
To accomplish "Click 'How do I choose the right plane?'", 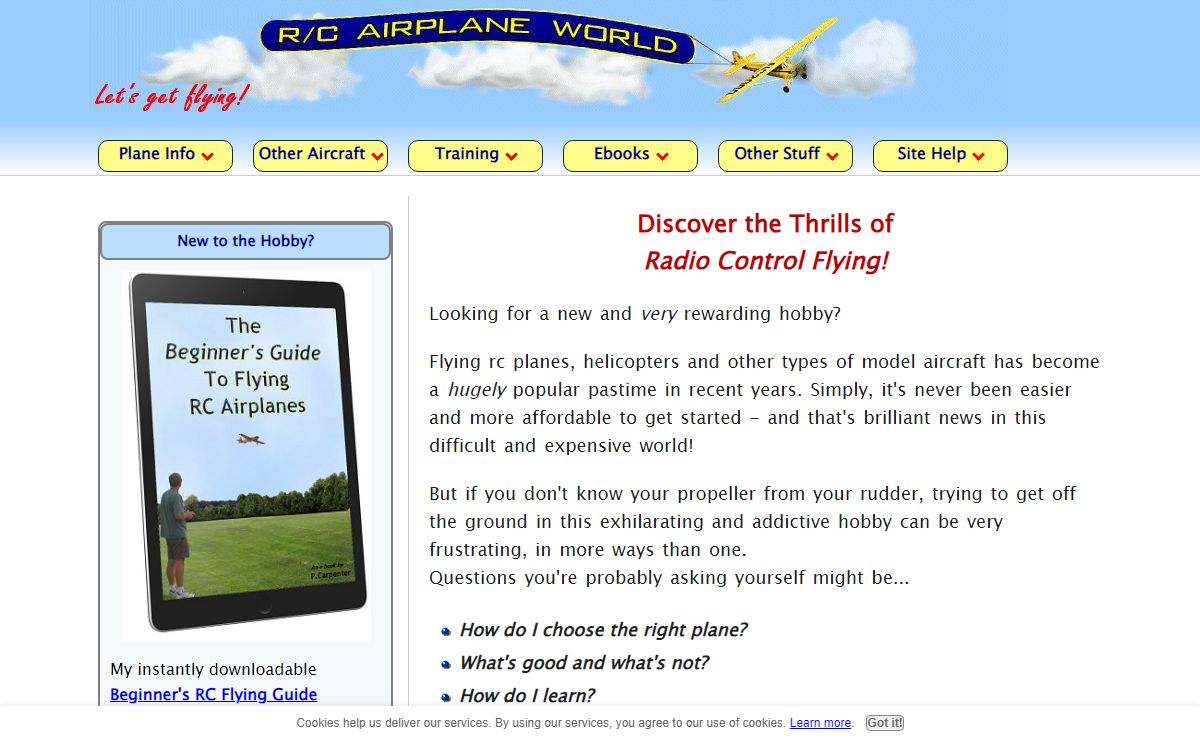I will (603, 630).
